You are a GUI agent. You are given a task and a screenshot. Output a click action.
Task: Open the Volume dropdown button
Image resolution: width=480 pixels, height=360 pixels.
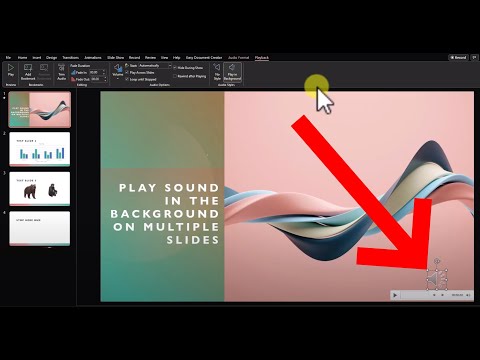click(118, 71)
